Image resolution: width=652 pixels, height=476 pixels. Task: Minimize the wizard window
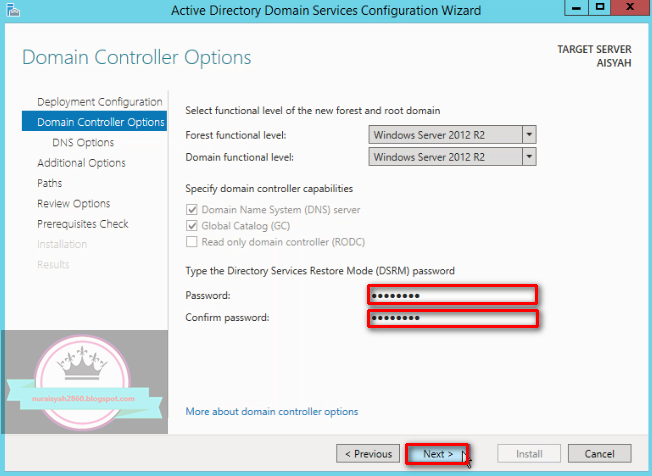tap(576, 7)
